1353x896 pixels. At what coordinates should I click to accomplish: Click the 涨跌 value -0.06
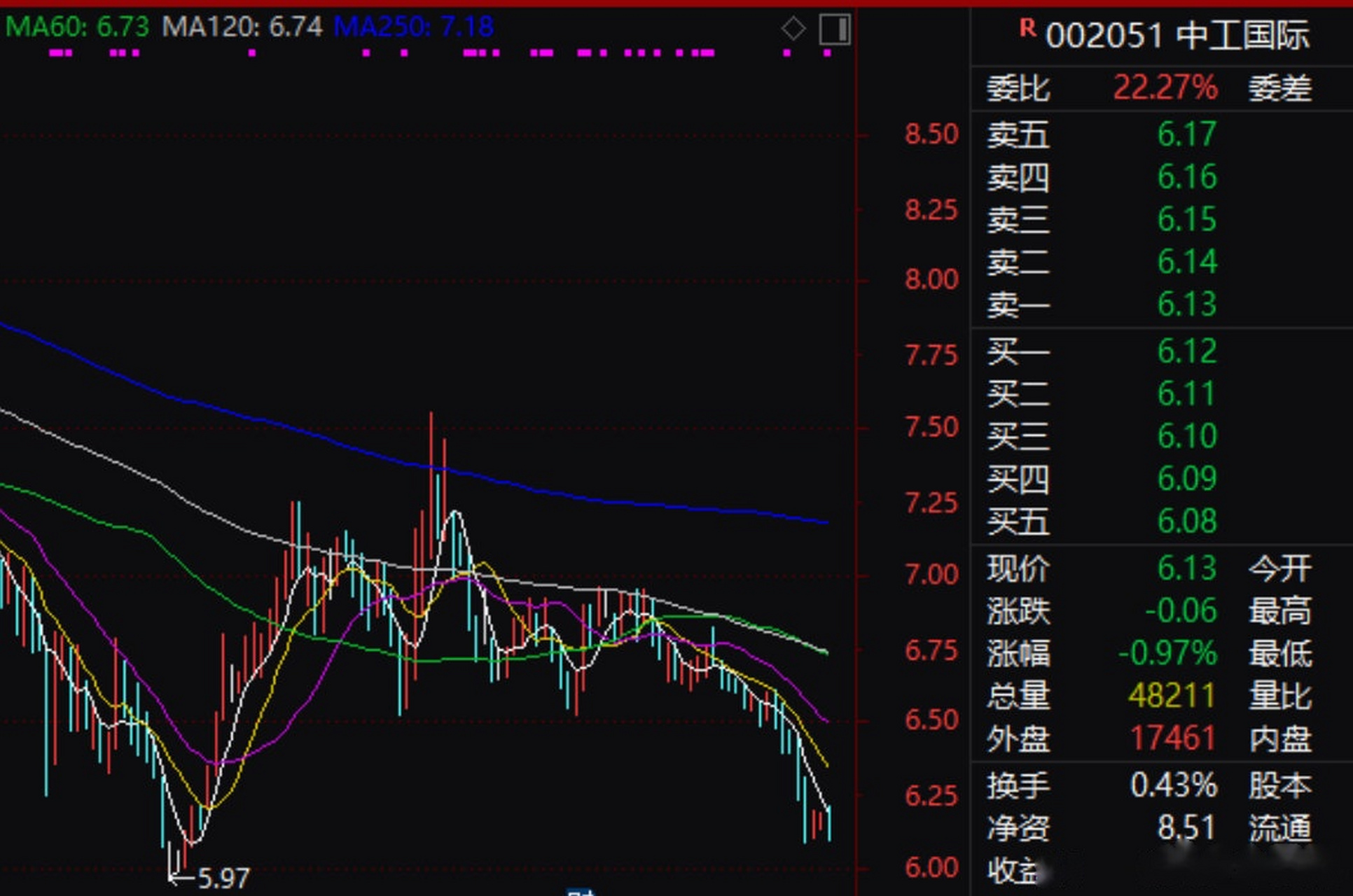pyautogui.click(x=1181, y=611)
